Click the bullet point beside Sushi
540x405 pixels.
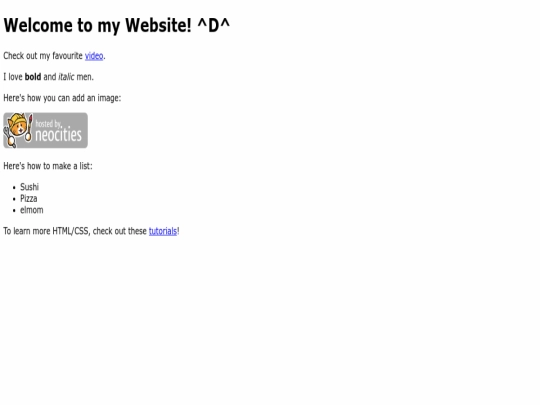(14, 188)
